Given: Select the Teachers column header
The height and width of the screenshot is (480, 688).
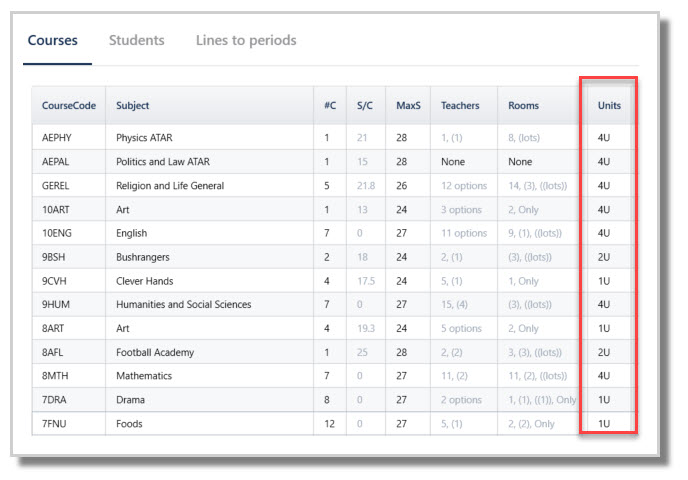Looking at the screenshot, I should point(460,106).
